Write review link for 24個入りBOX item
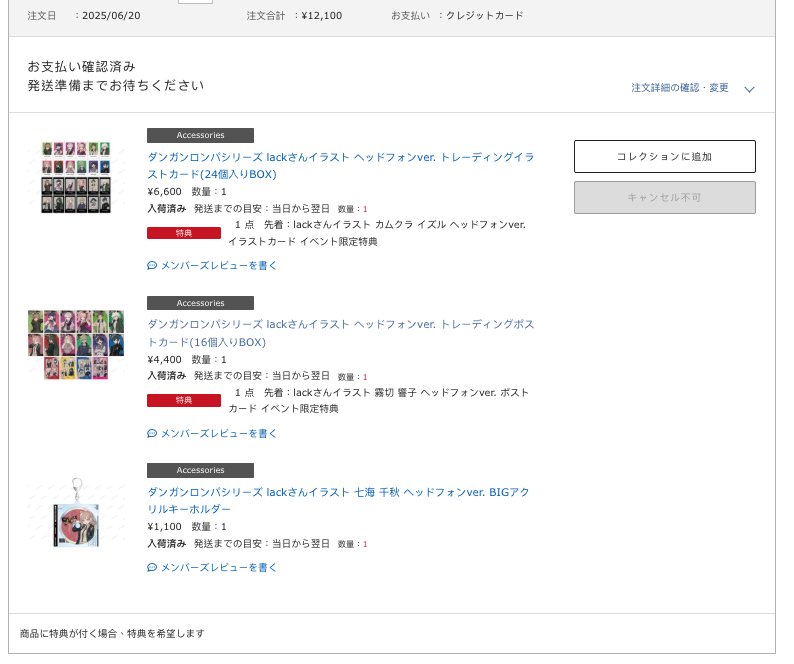The image size is (794, 664). 218,265
